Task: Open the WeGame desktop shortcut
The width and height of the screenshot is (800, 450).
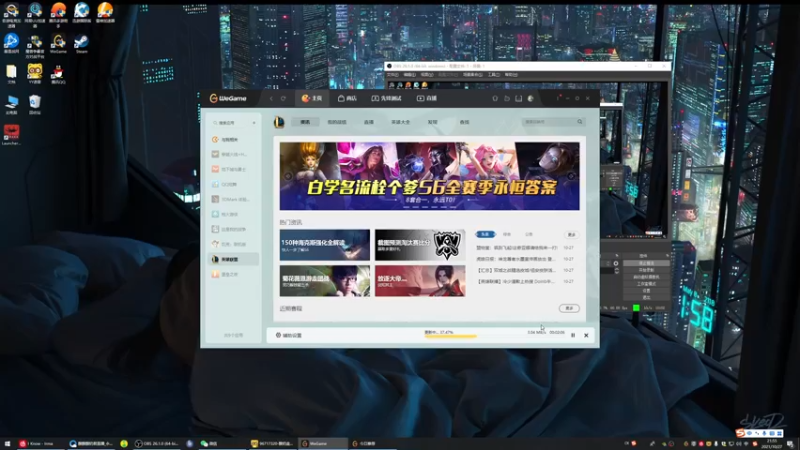Action: (x=58, y=43)
